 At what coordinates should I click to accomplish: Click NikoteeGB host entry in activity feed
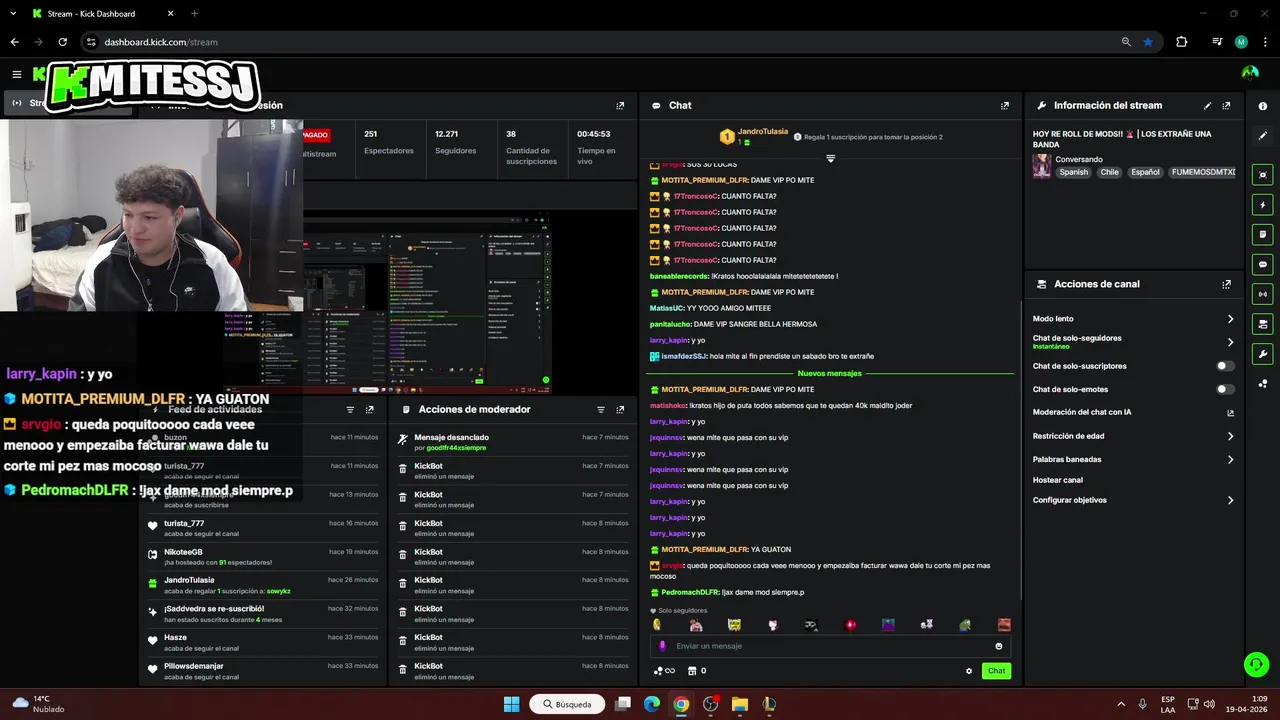pyautogui.click(x=263, y=556)
